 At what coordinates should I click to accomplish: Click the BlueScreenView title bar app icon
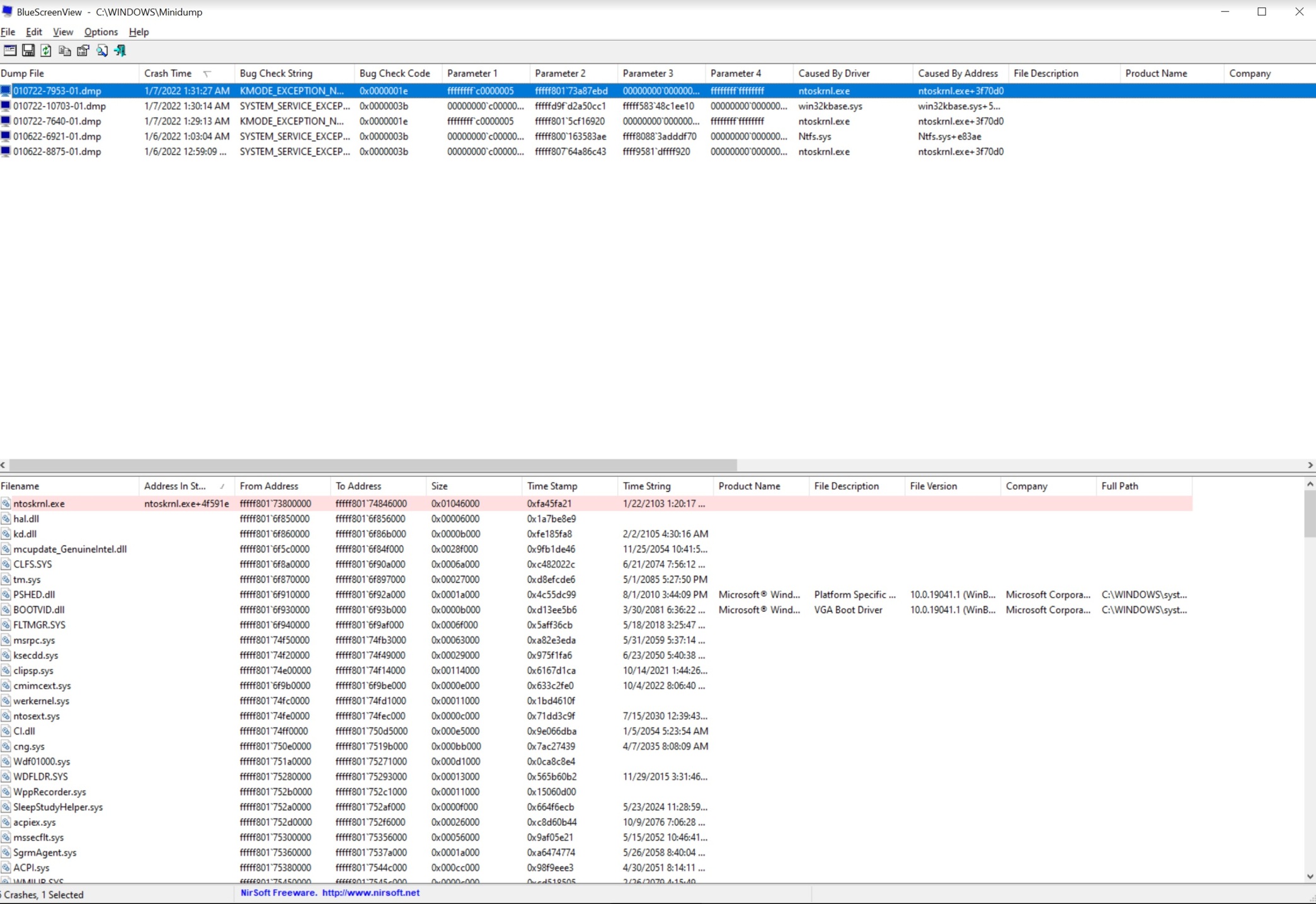[x=8, y=11]
